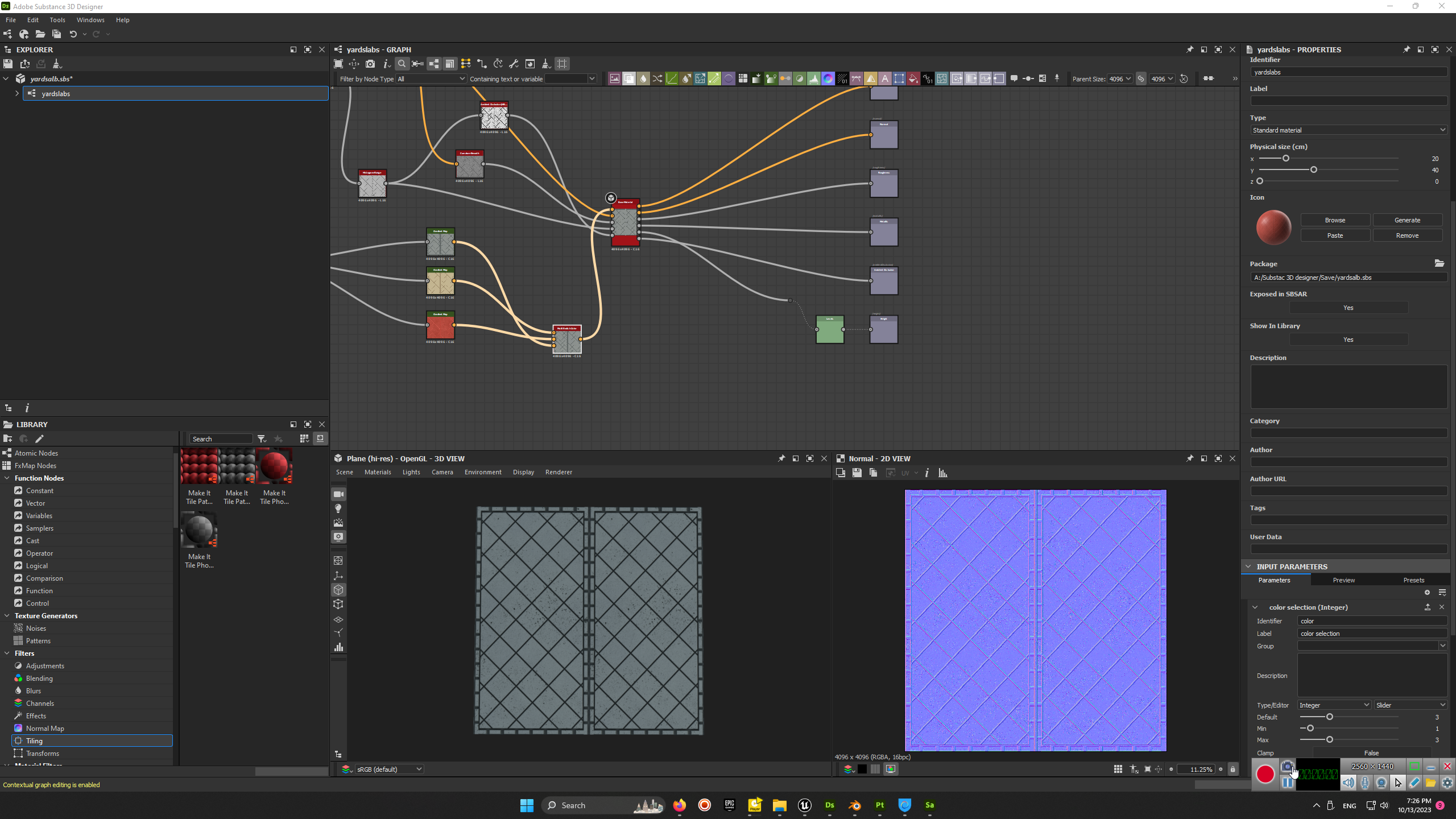Click the camera icon in 3D view sidebar
1456x819 pixels.
coord(338,494)
